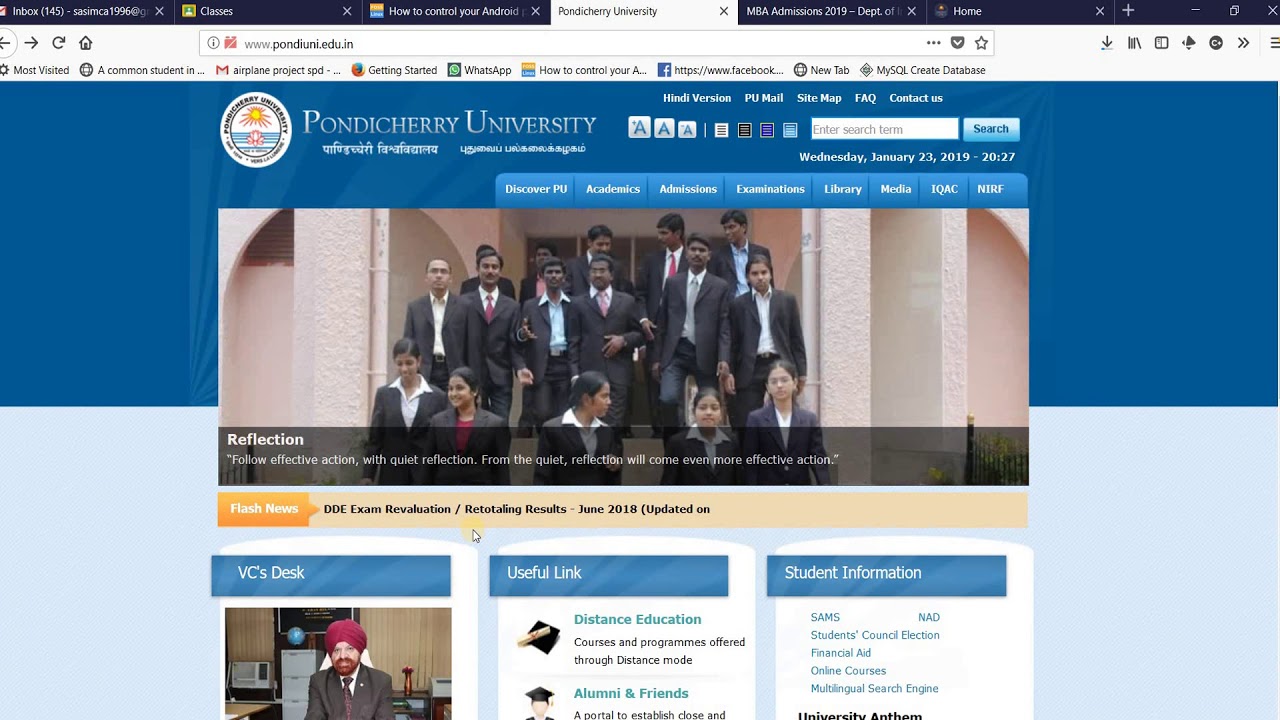The height and width of the screenshot is (720, 1280).
Task: Click the Search button
Action: coord(991,129)
